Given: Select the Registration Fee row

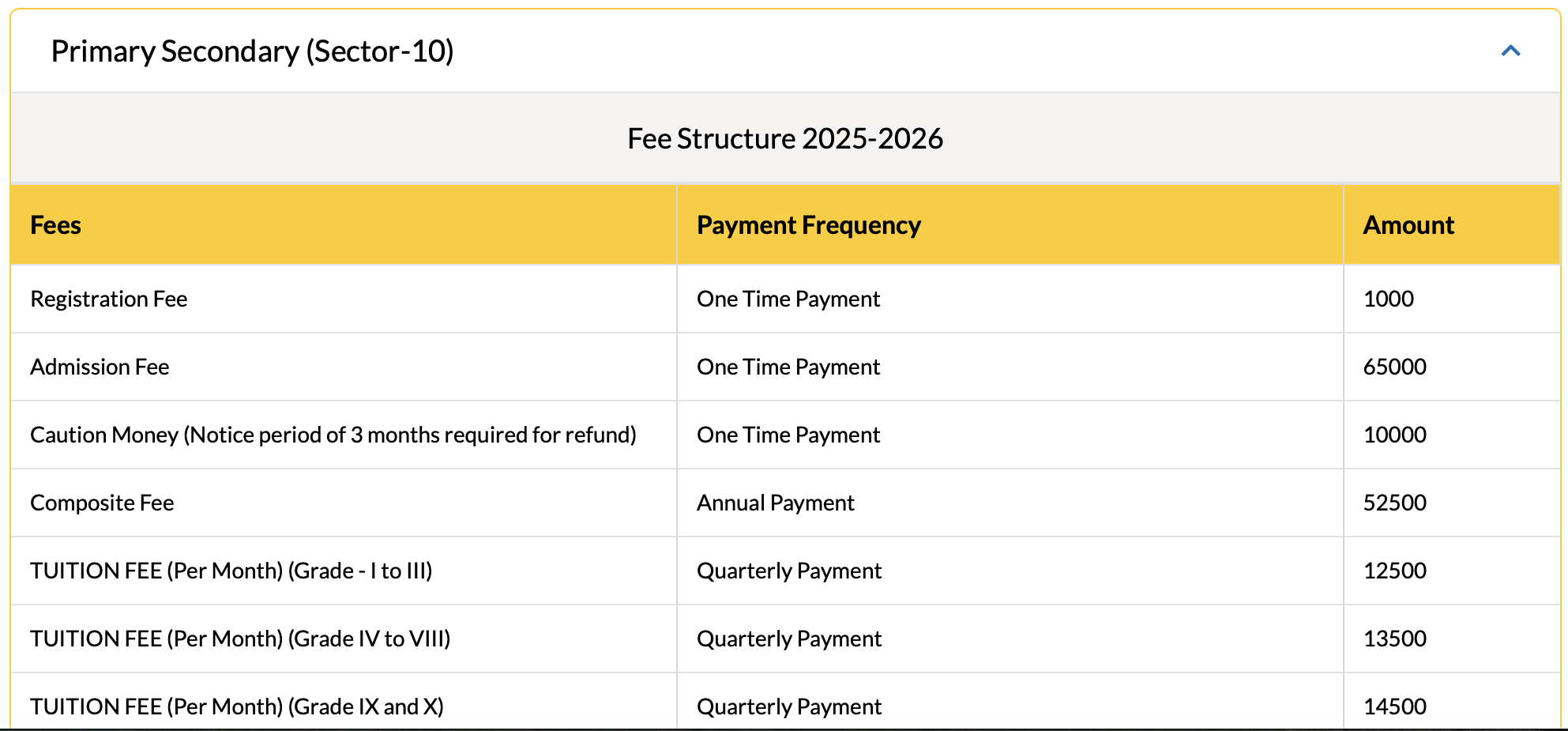Looking at the screenshot, I should 108,299.
